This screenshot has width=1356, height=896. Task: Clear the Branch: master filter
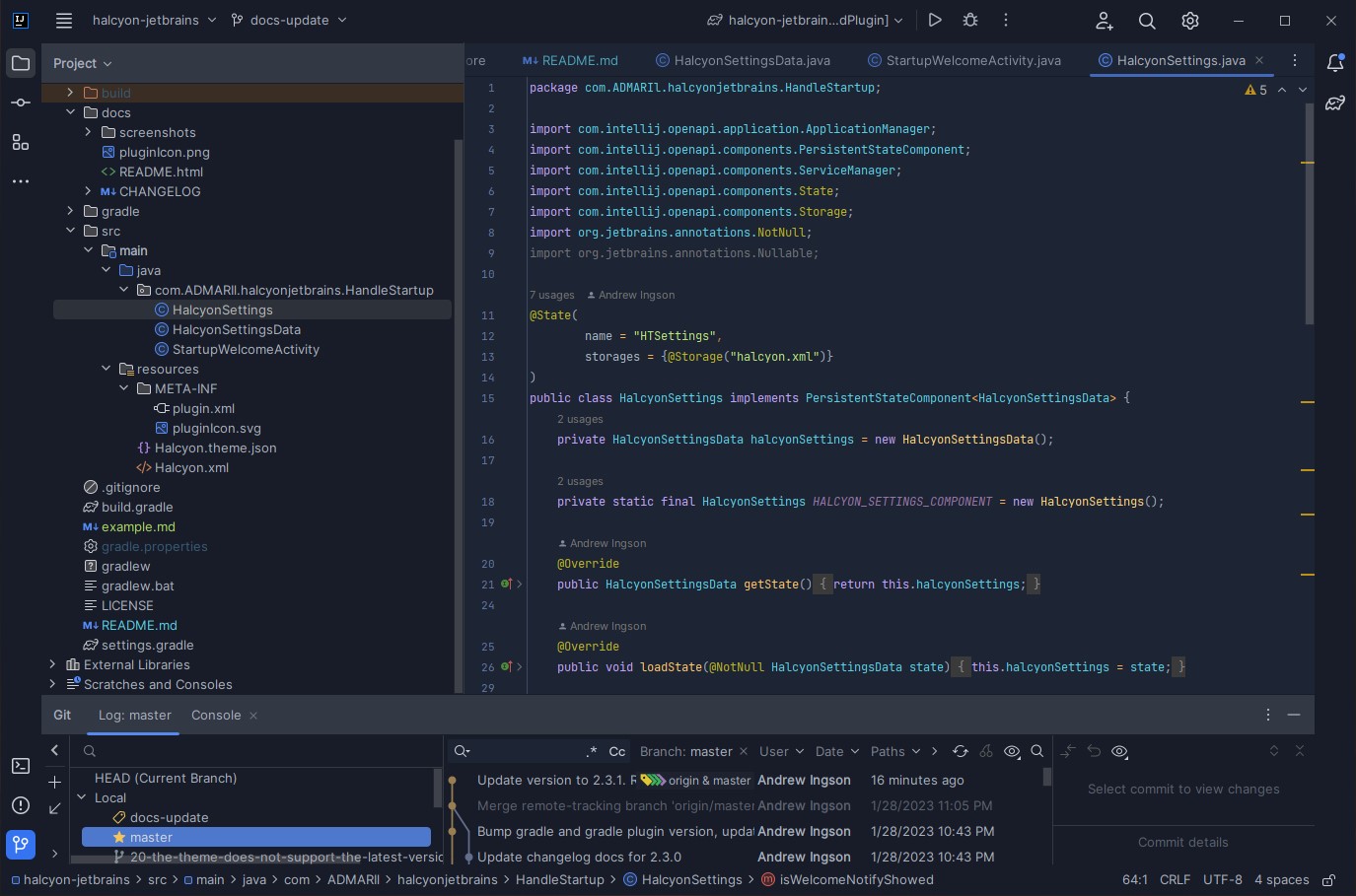tap(744, 751)
